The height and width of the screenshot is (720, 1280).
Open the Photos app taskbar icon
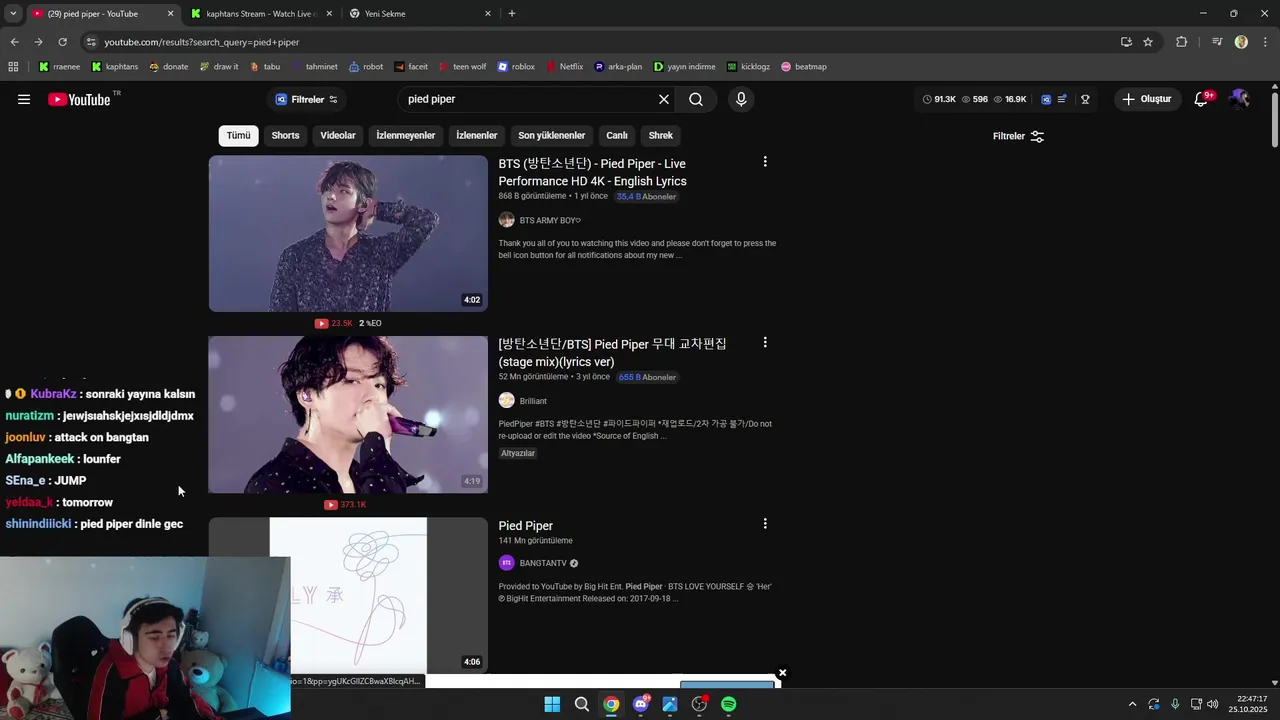(670, 704)
